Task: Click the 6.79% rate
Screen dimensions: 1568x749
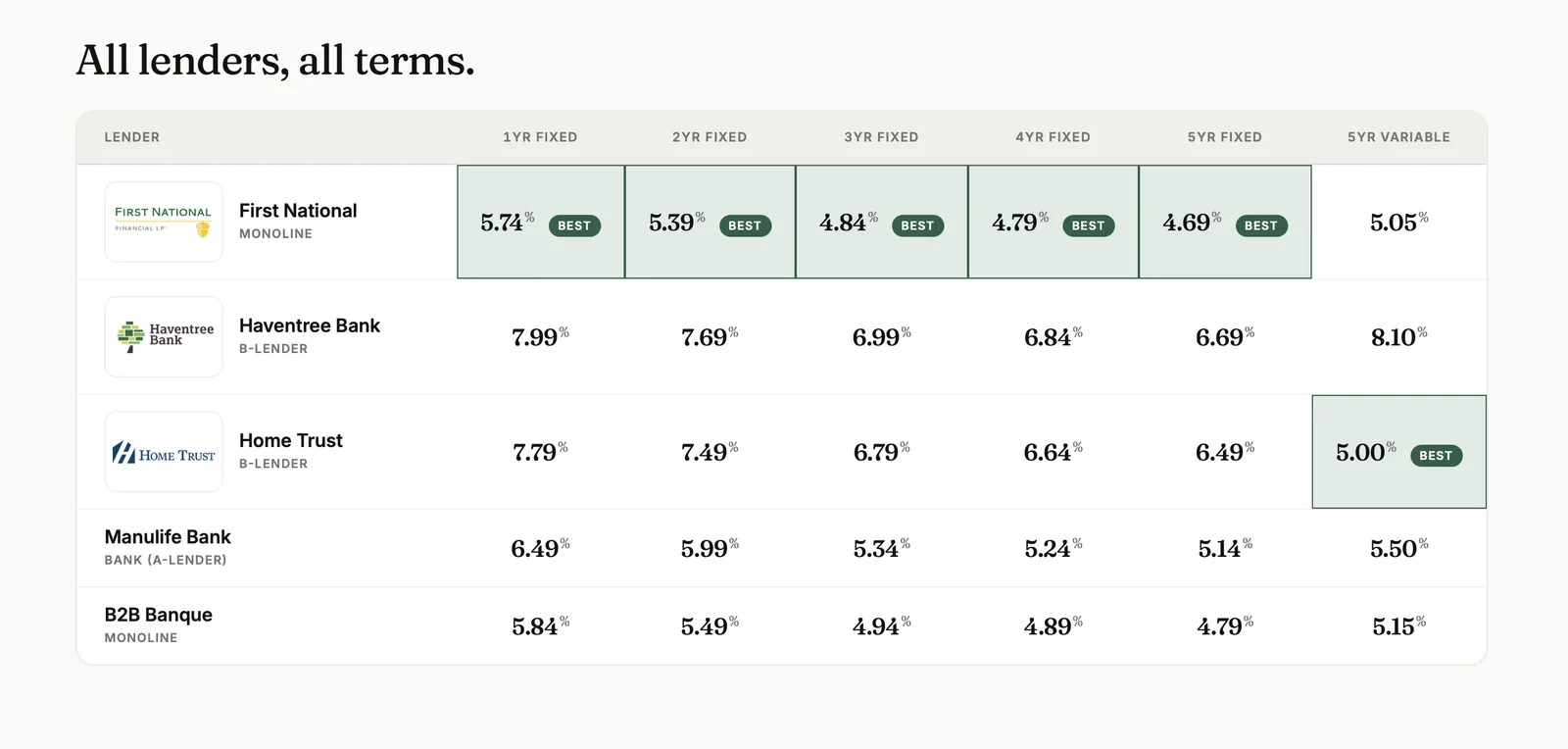Action: [881, 452]
